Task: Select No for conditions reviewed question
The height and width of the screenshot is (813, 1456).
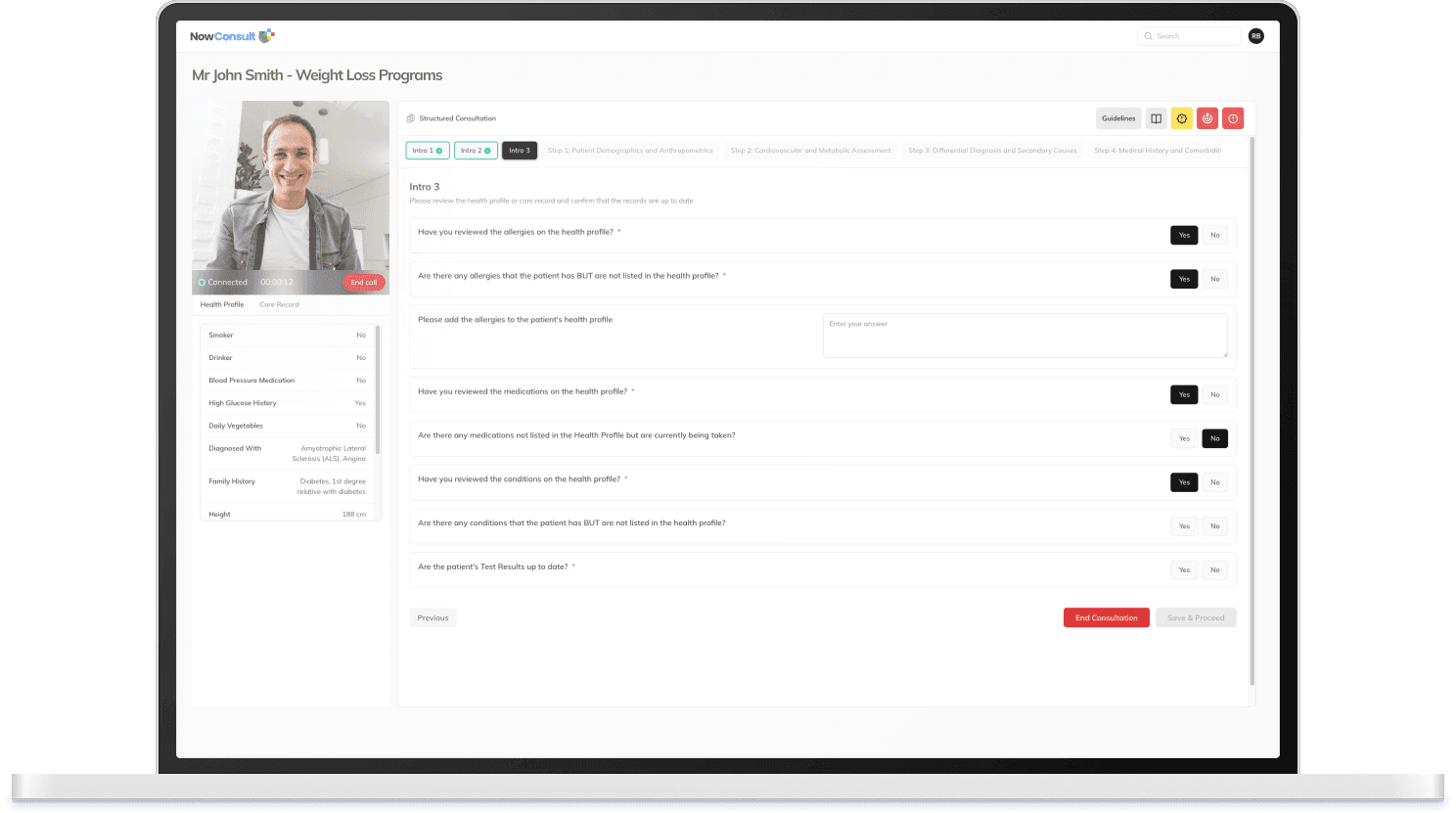Action: [x=1214, y=482]
